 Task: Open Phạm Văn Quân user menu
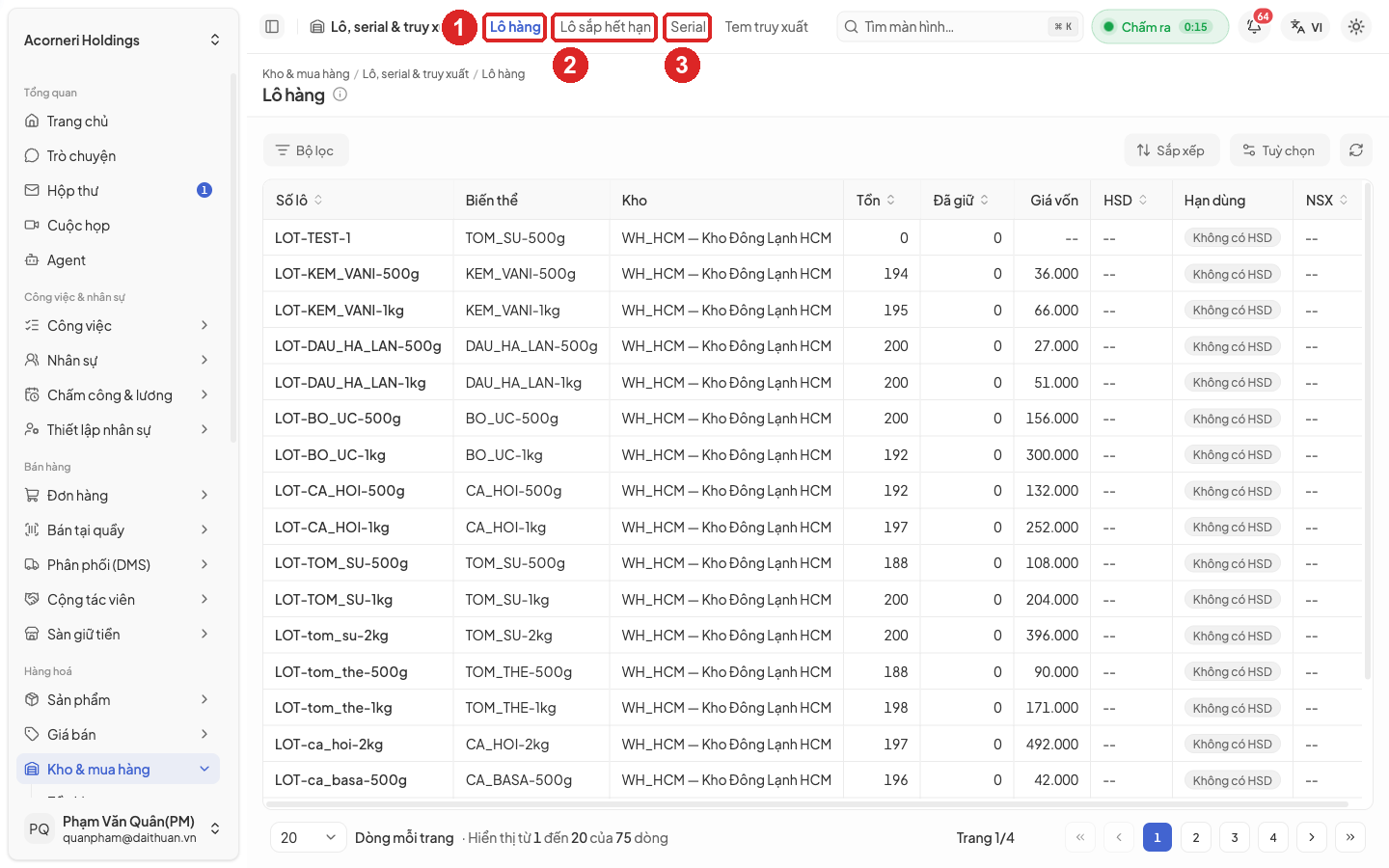[123, 828]
